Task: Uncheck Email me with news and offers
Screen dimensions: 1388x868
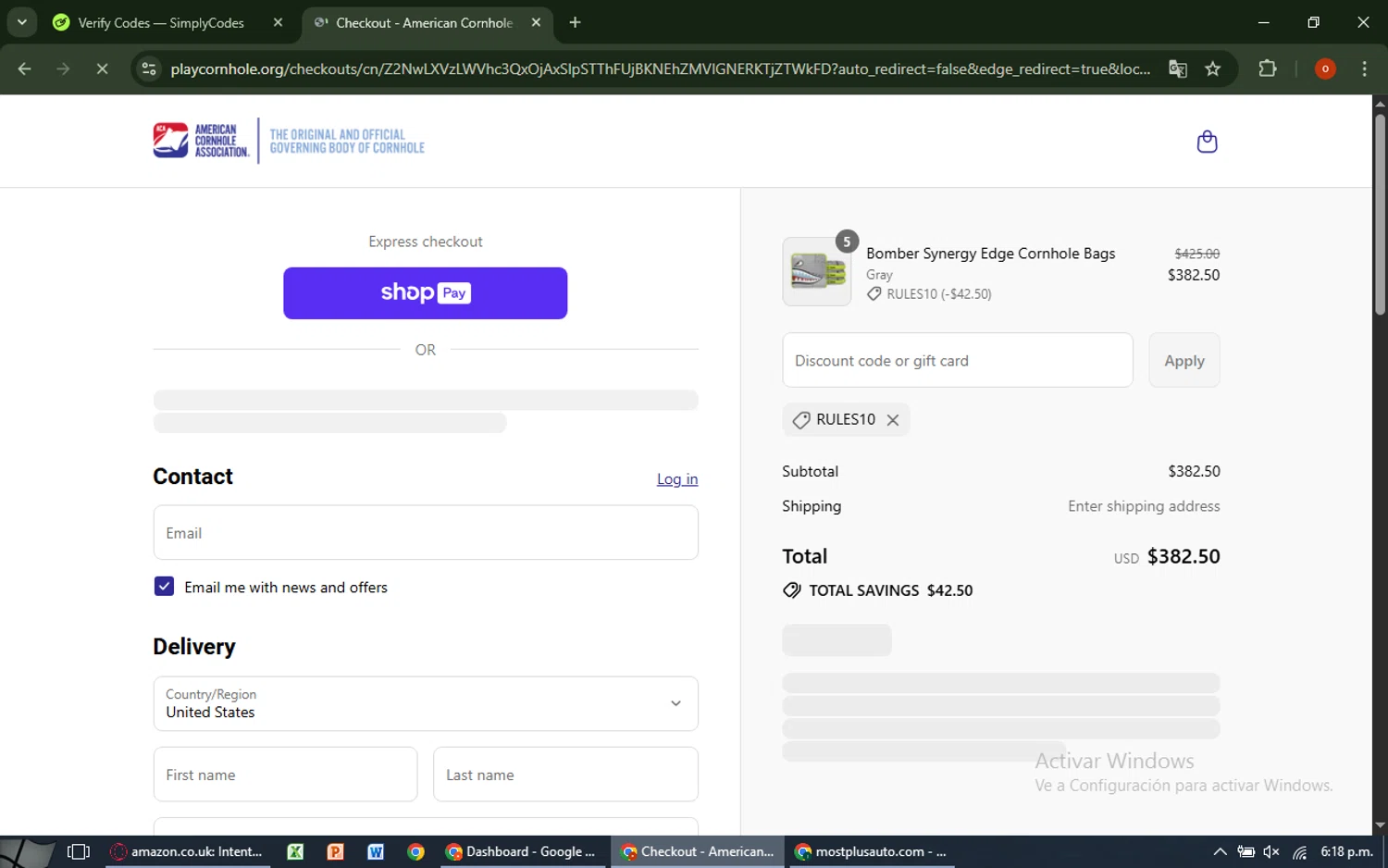Action: point(164,587)
